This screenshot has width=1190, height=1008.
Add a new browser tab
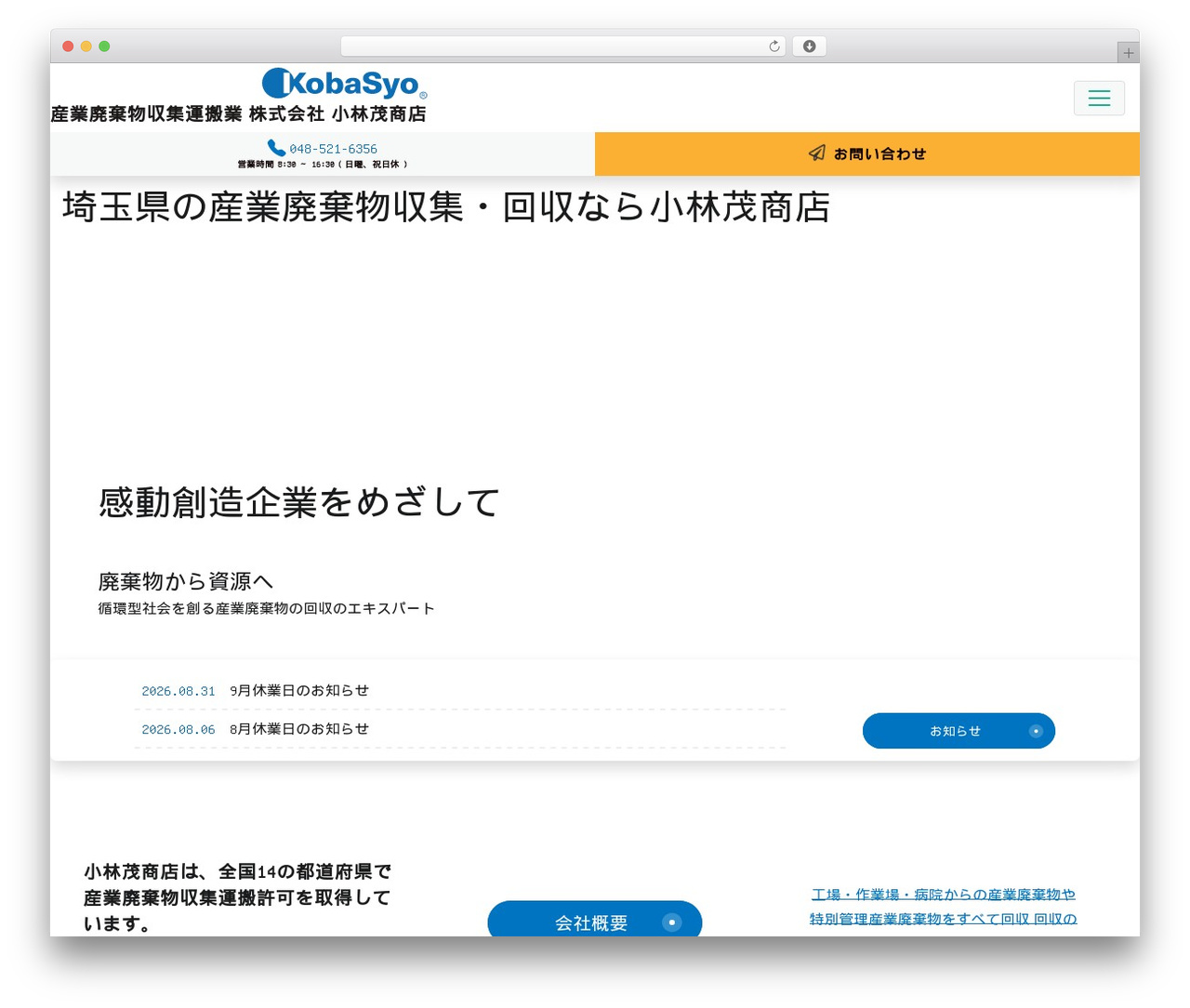[x=1128, y=53]
